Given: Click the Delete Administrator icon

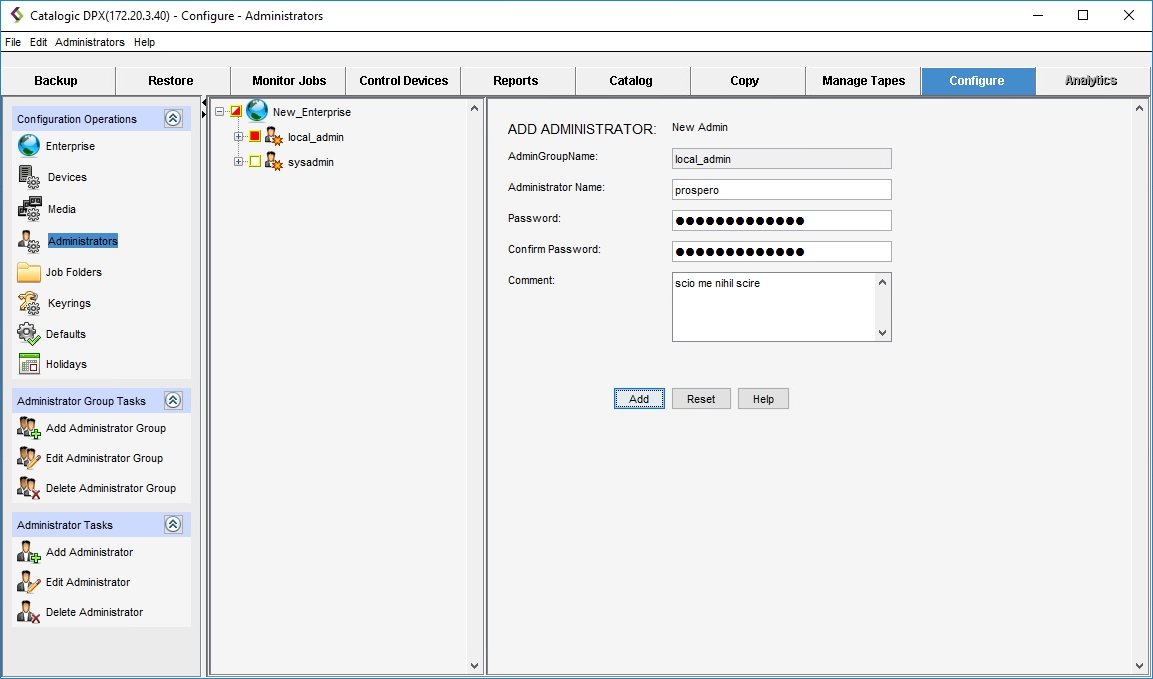Looking at the screenshot, I should pos(29,612).
